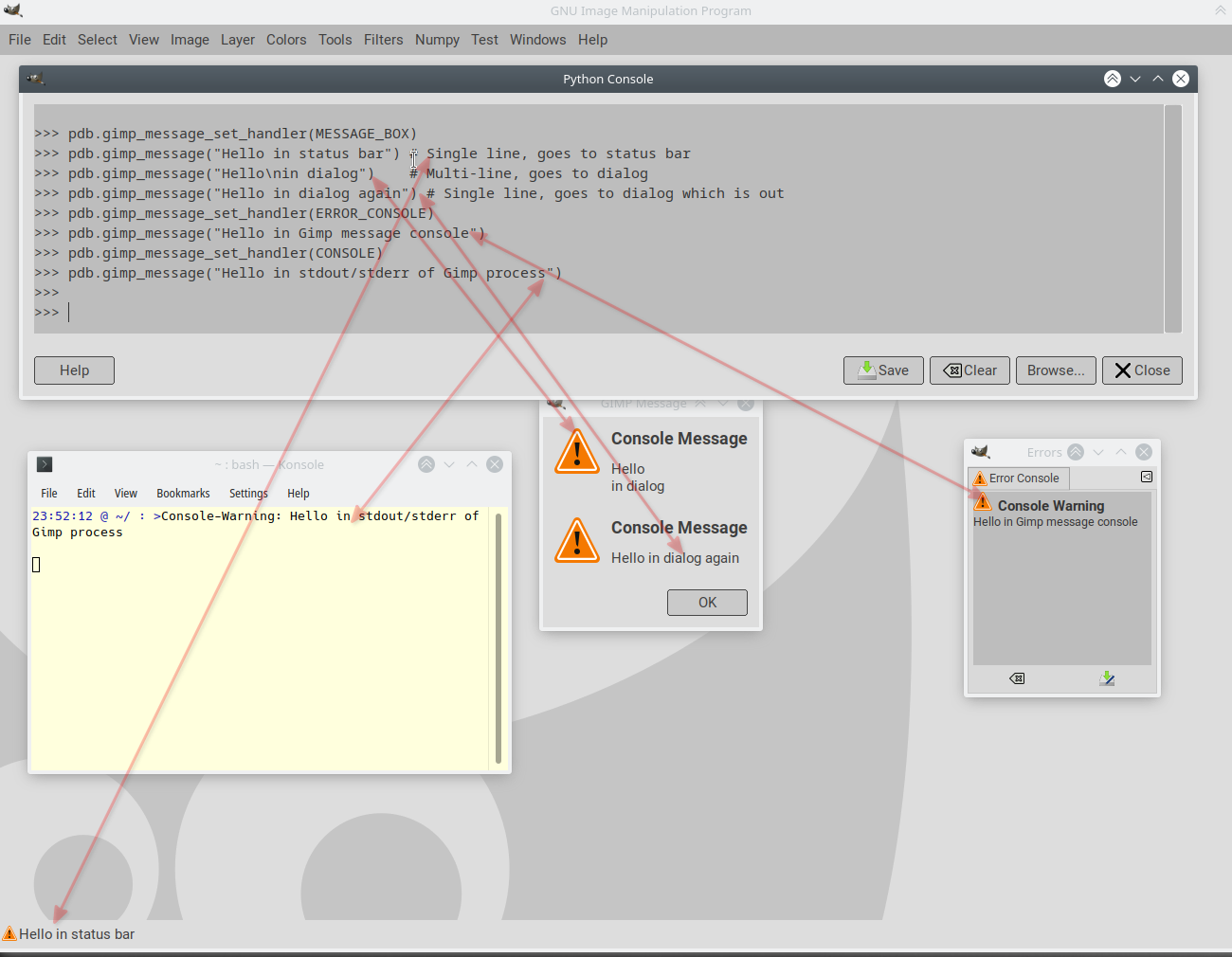Image resolution: width=1232 pixels, height=957 pixels.
Task: Click the chevron at the right of GIMP's title bar
Action: (x=1220, y=10)
